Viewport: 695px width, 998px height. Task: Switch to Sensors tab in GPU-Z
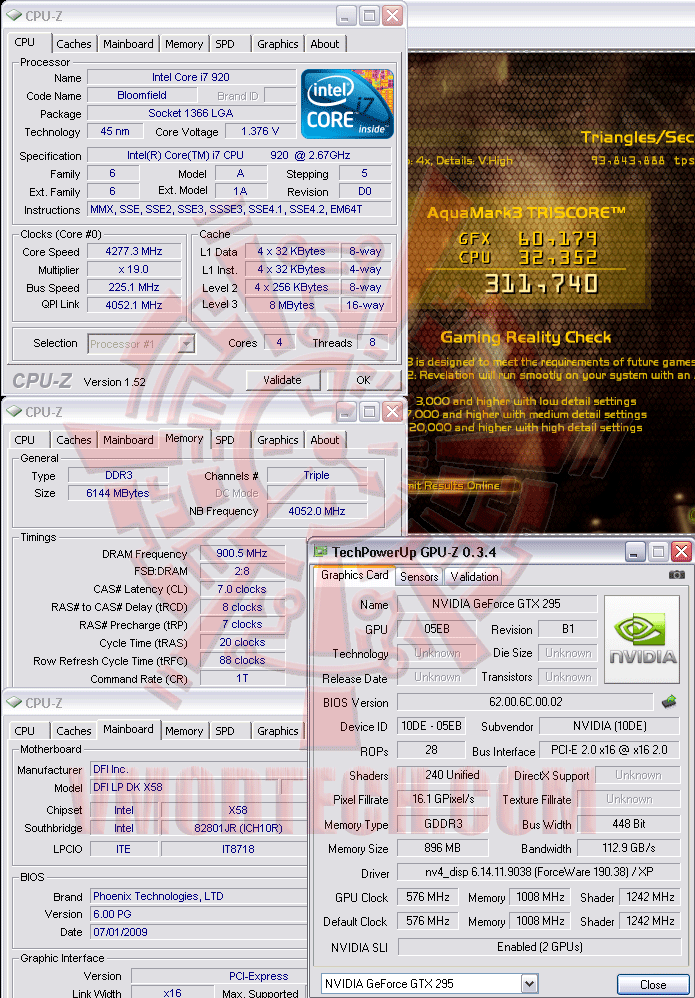pyautogui.click(x=419, y=577)
